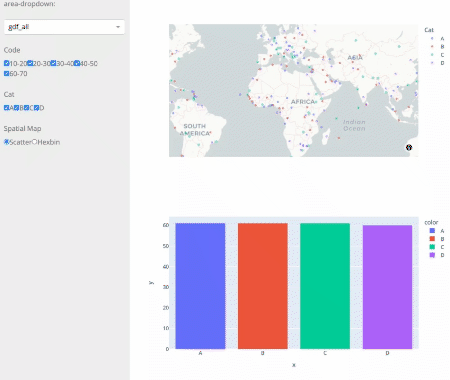450x380 pixels.
Task: Click the Cat legend title on map
Action: (x=429, y=30)
